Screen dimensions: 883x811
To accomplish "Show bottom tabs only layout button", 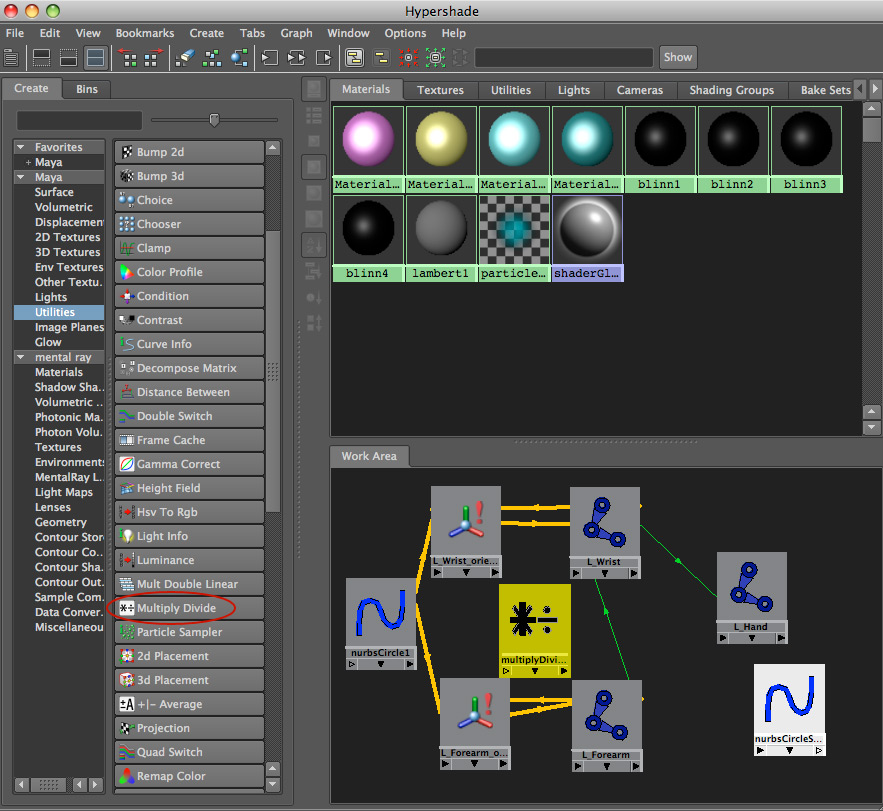I will tap(68, 57).
